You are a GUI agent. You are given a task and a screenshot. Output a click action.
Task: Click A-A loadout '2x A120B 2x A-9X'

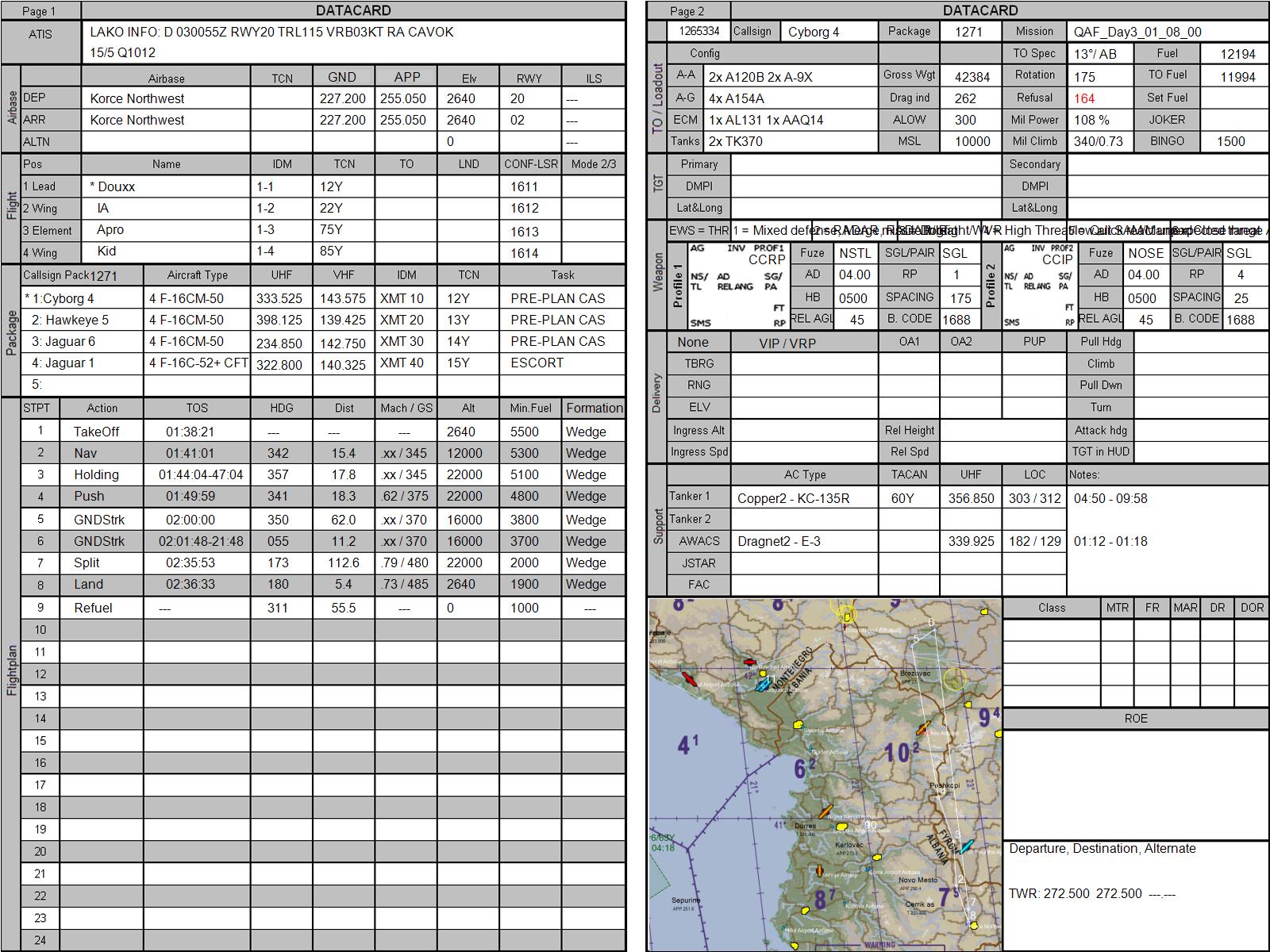(x=760, y=78)
